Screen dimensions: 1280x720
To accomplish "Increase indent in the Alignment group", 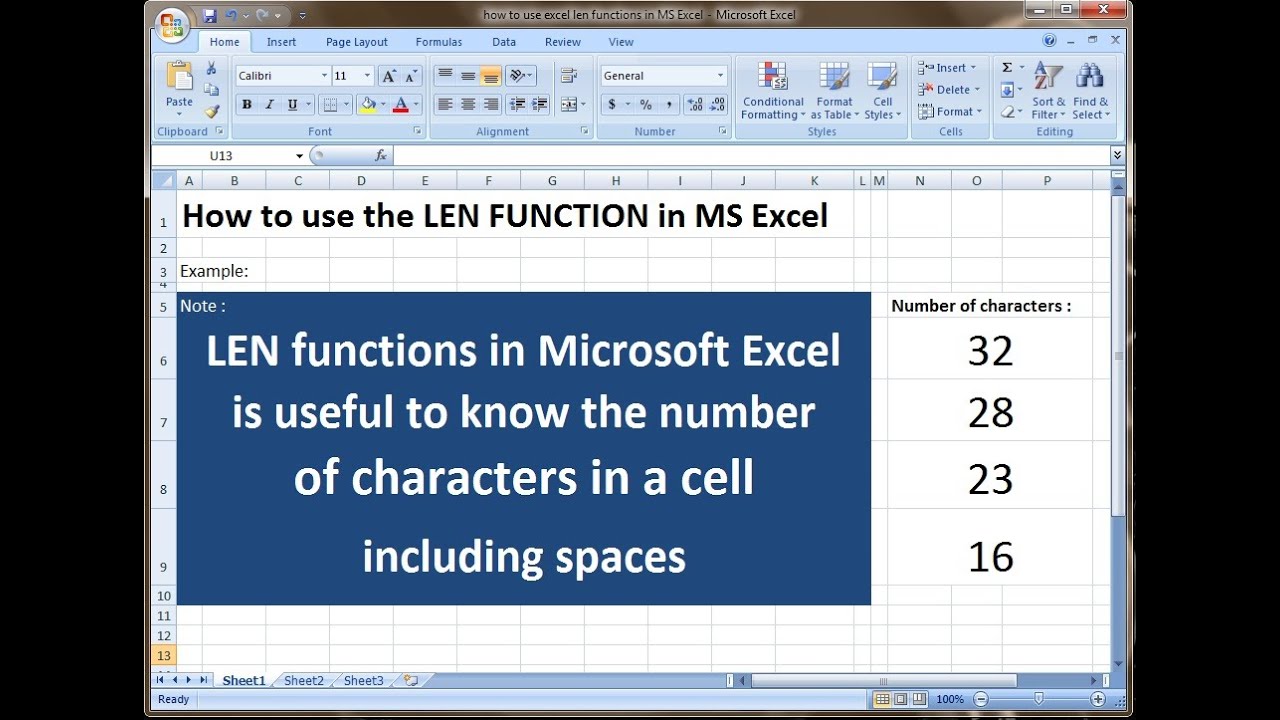I will (x=540, y=104).
